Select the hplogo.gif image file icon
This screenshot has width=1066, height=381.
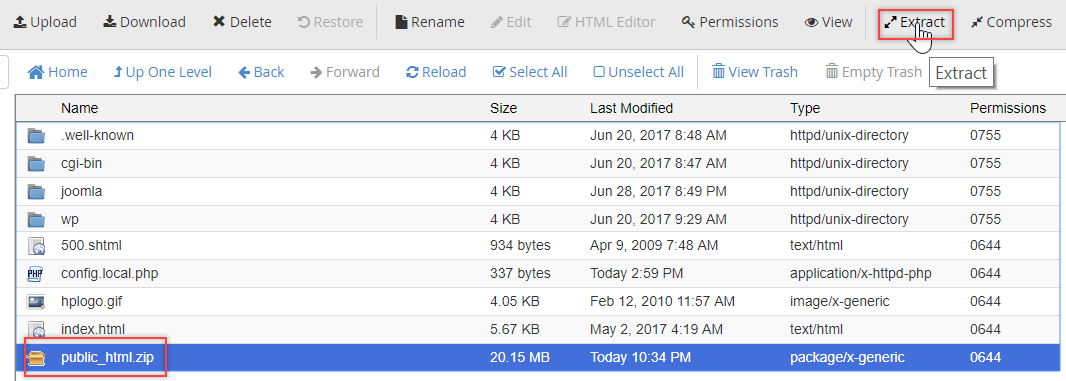36,301
